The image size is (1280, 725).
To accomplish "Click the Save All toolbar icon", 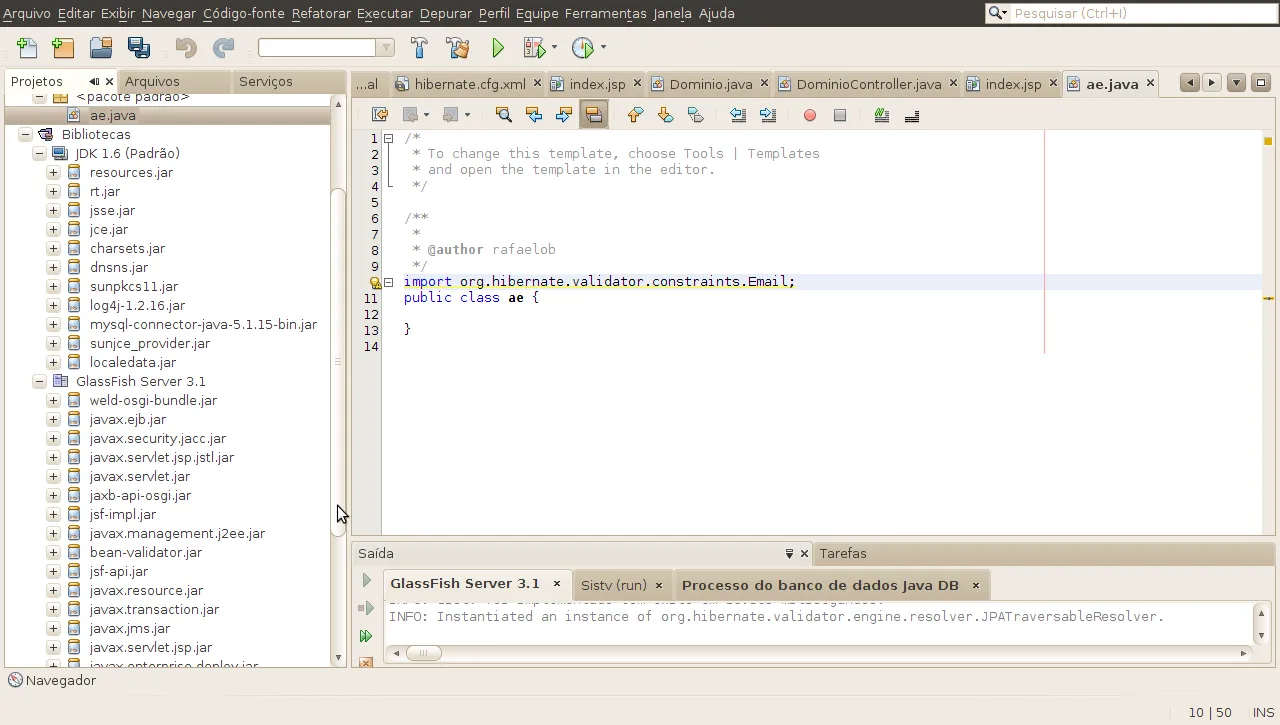I will tap(139, 48).
